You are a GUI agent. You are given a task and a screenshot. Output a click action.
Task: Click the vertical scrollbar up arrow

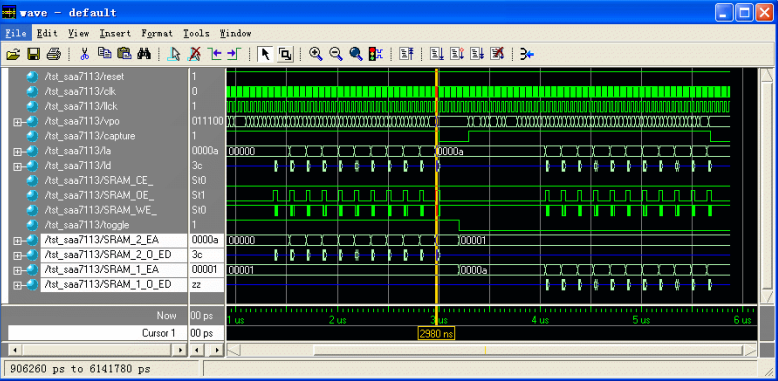[767, 74]
